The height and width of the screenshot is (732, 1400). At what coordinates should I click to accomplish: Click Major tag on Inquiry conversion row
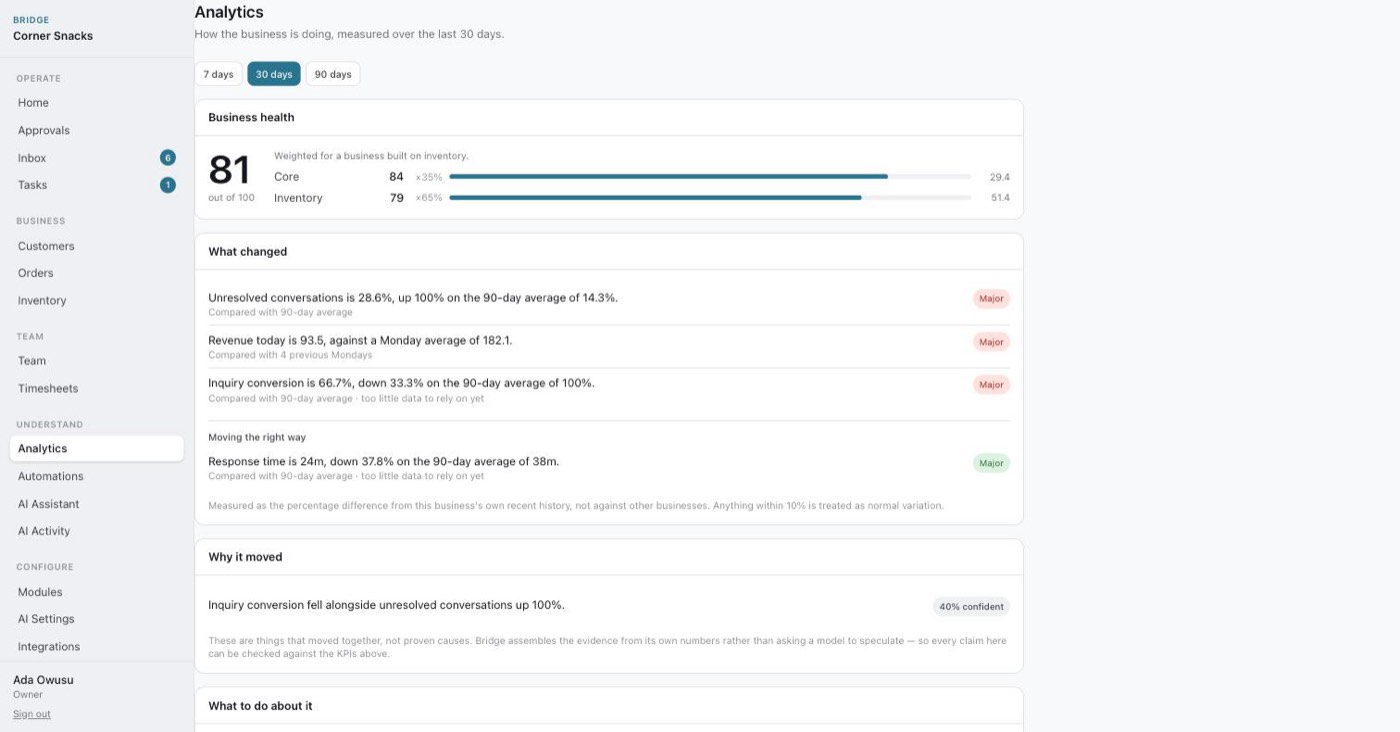pos(991,385)
